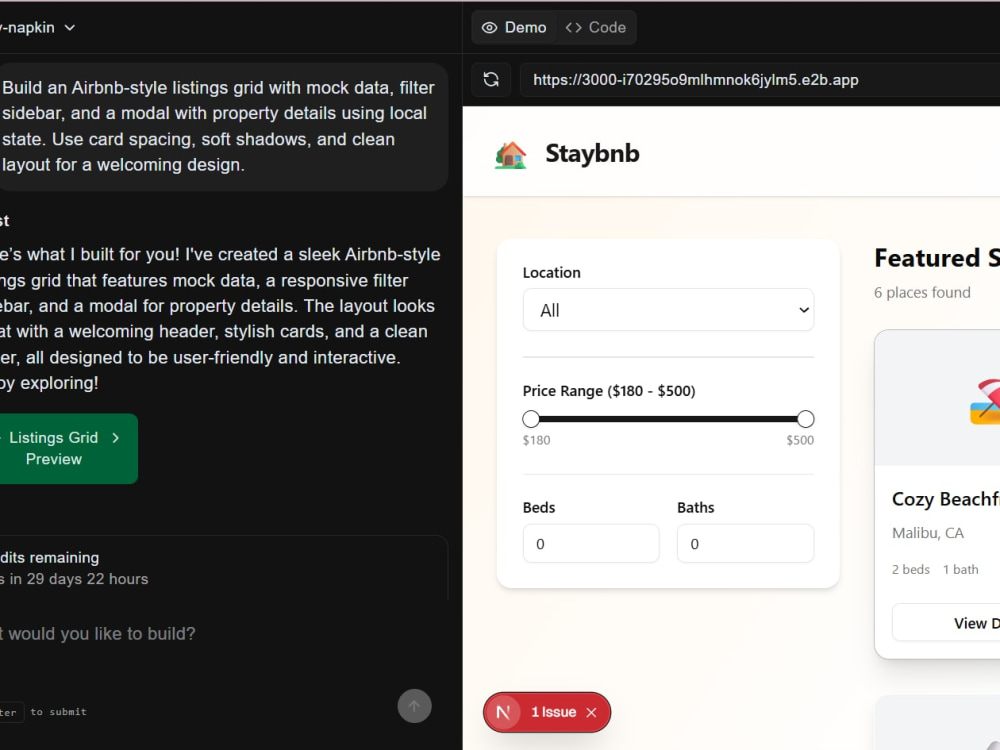This screenshot has height=750, width=1000.
Task: Dismiss the 1 Issue badge with X
Action: pos(591,712)
